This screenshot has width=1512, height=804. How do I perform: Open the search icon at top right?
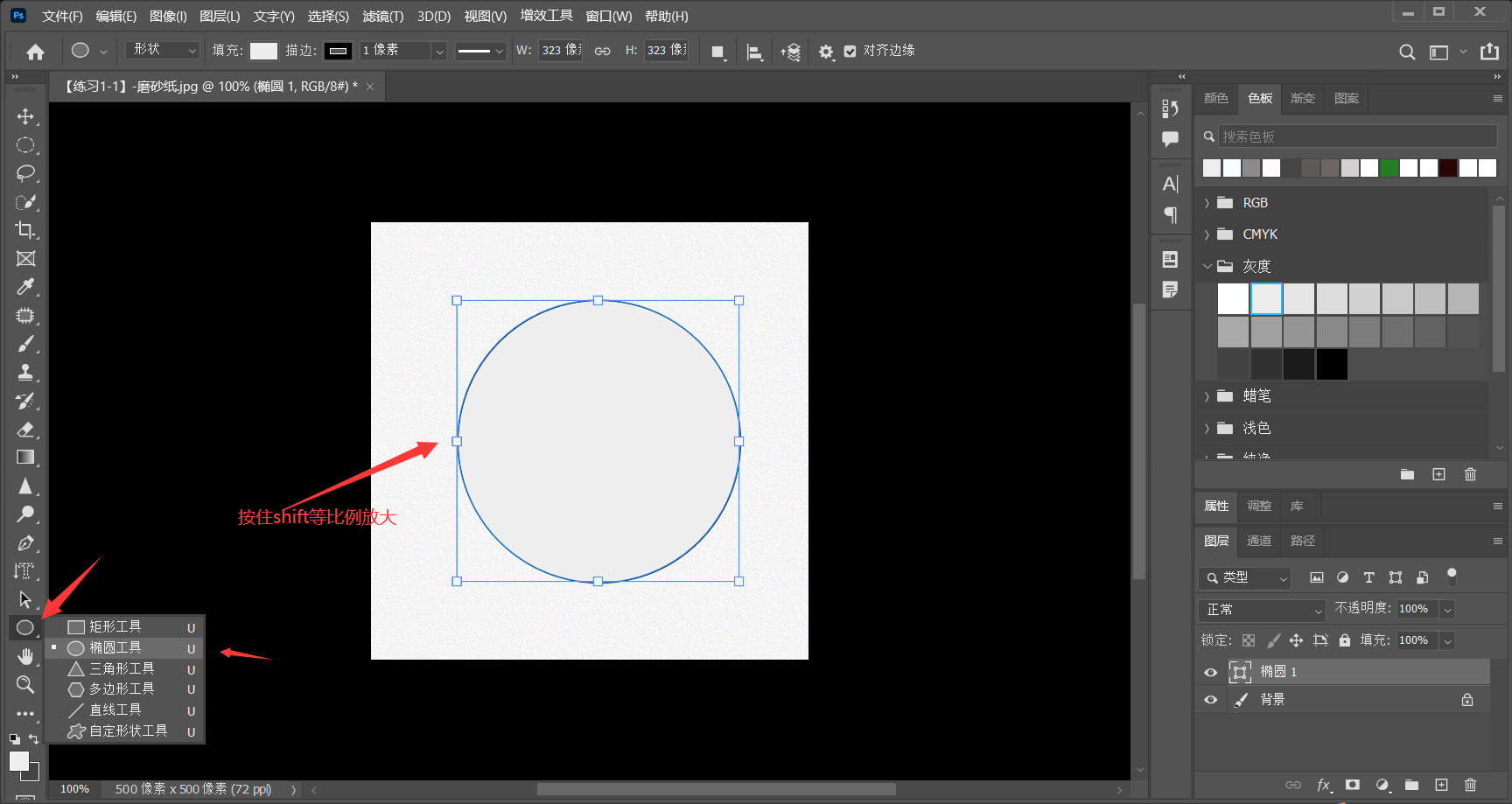pyautogui.click(x=1407, y=52)
